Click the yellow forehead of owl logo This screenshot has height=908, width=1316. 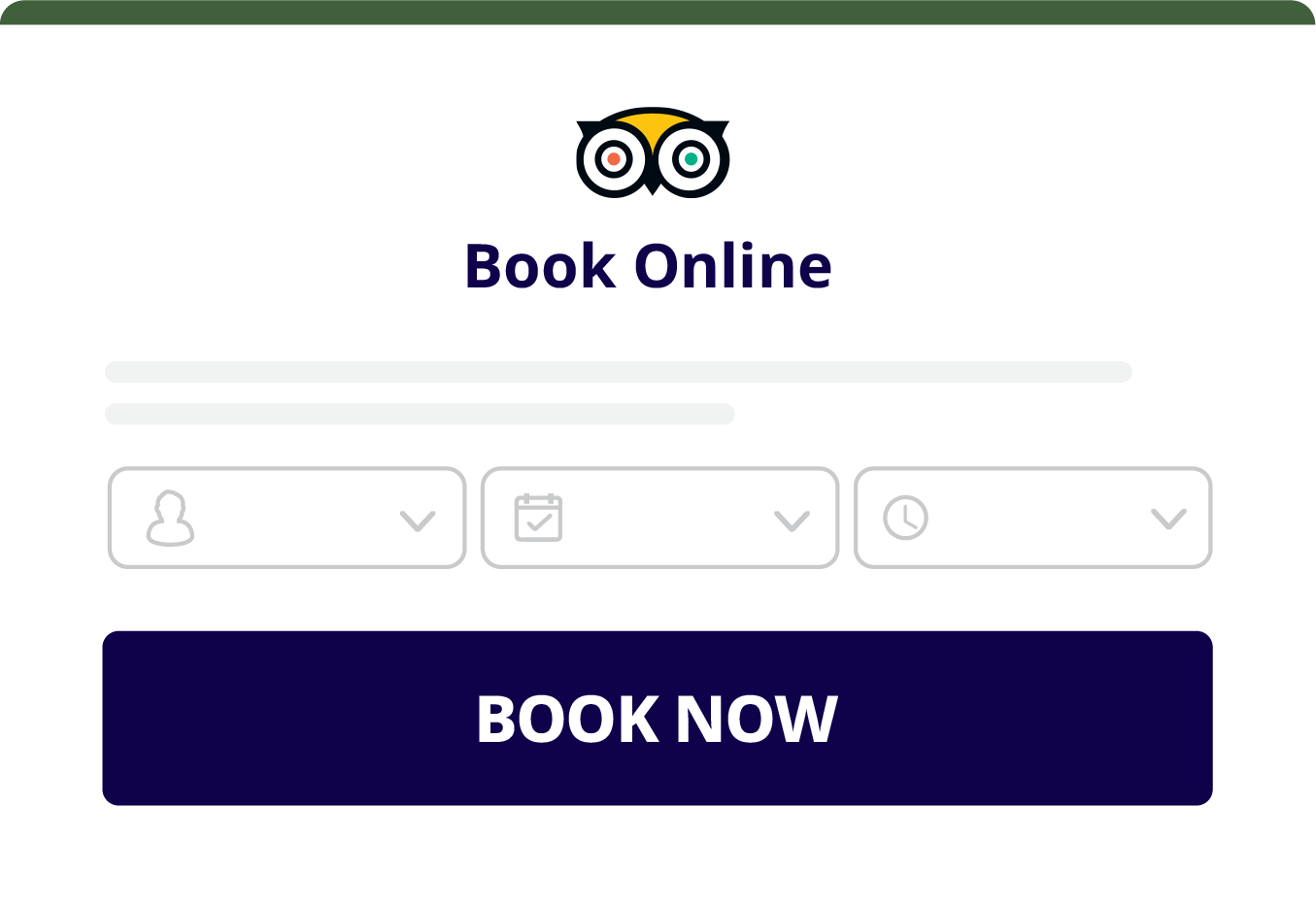click(x=653, y=127)
